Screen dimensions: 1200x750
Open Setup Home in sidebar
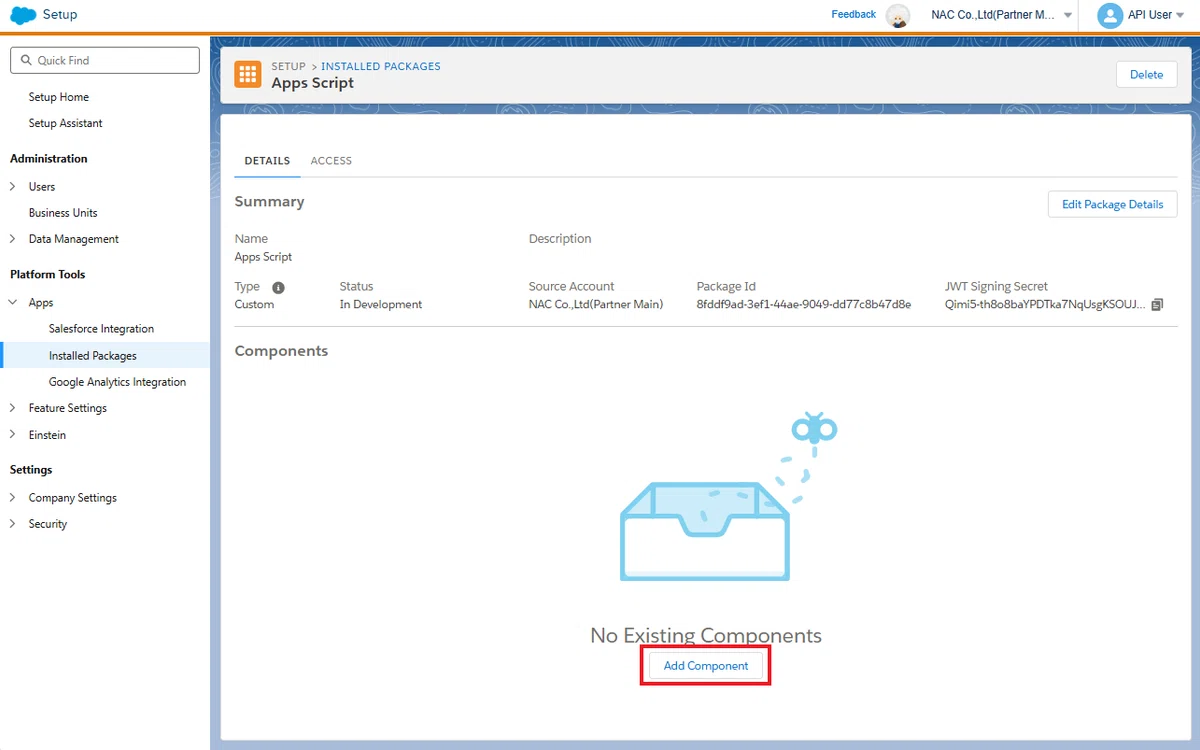coord(59,97)
